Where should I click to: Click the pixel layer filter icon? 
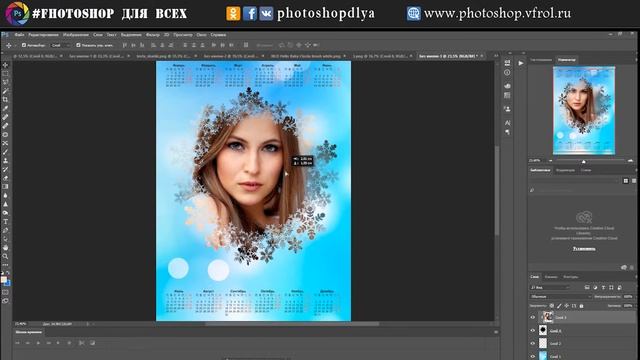[x=587, y=287]
